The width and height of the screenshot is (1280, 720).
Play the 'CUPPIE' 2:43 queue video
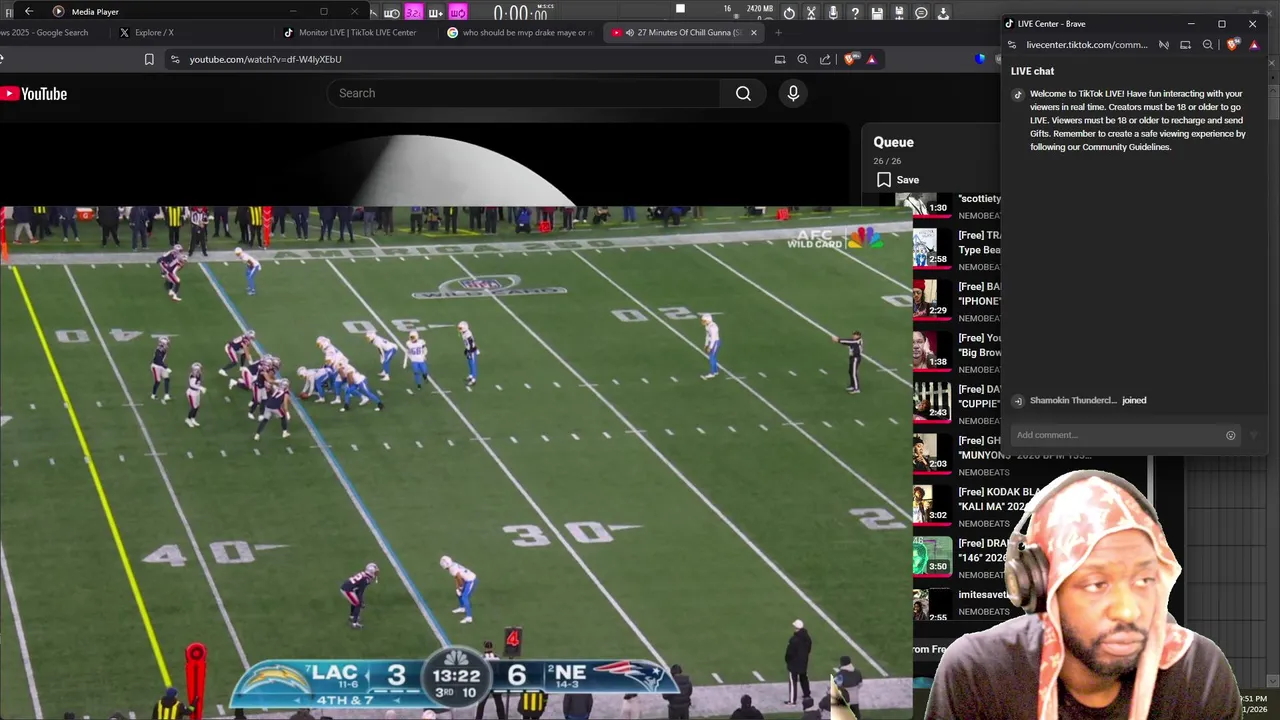click(x=932, y=401)
